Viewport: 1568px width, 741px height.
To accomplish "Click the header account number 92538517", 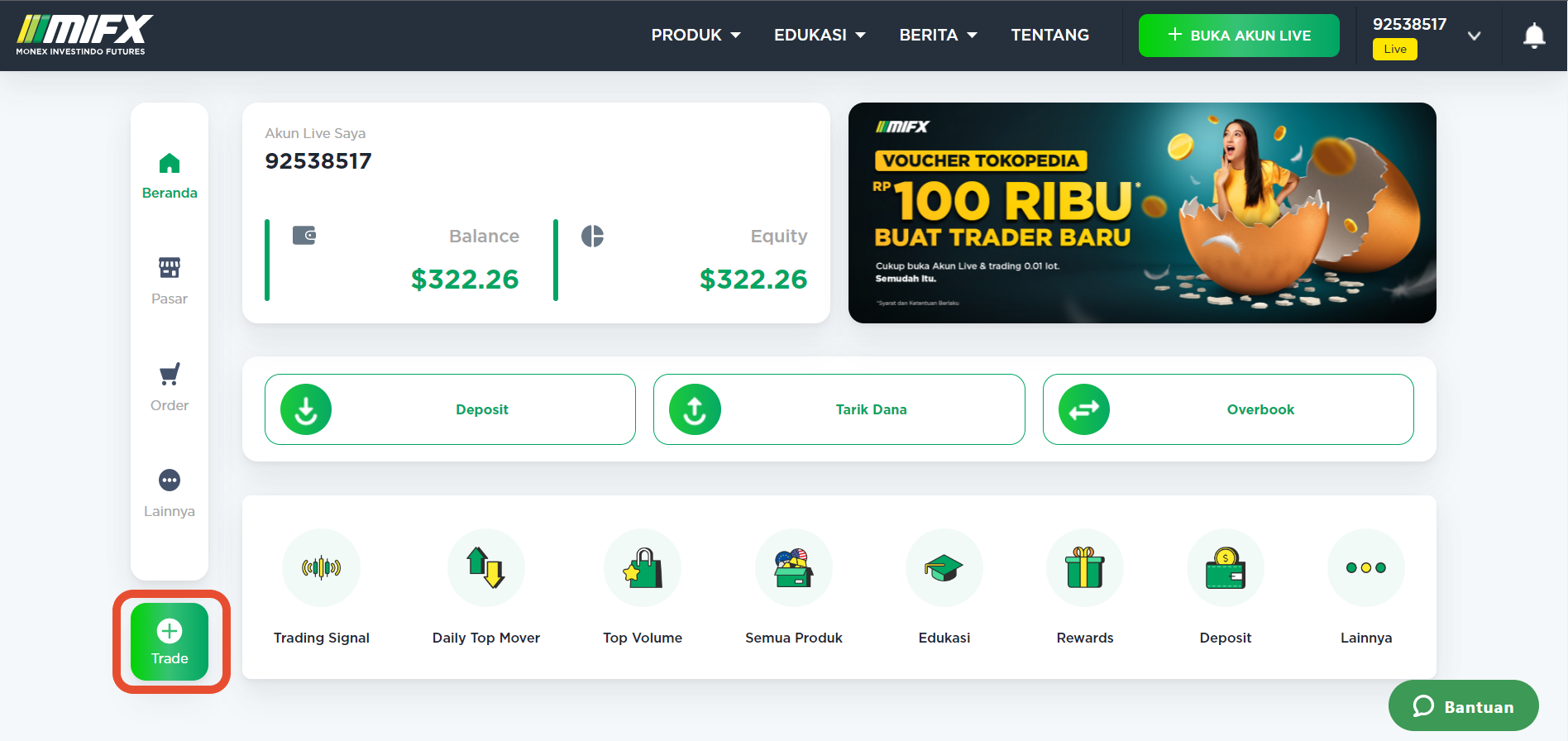I will (1410, 24).
